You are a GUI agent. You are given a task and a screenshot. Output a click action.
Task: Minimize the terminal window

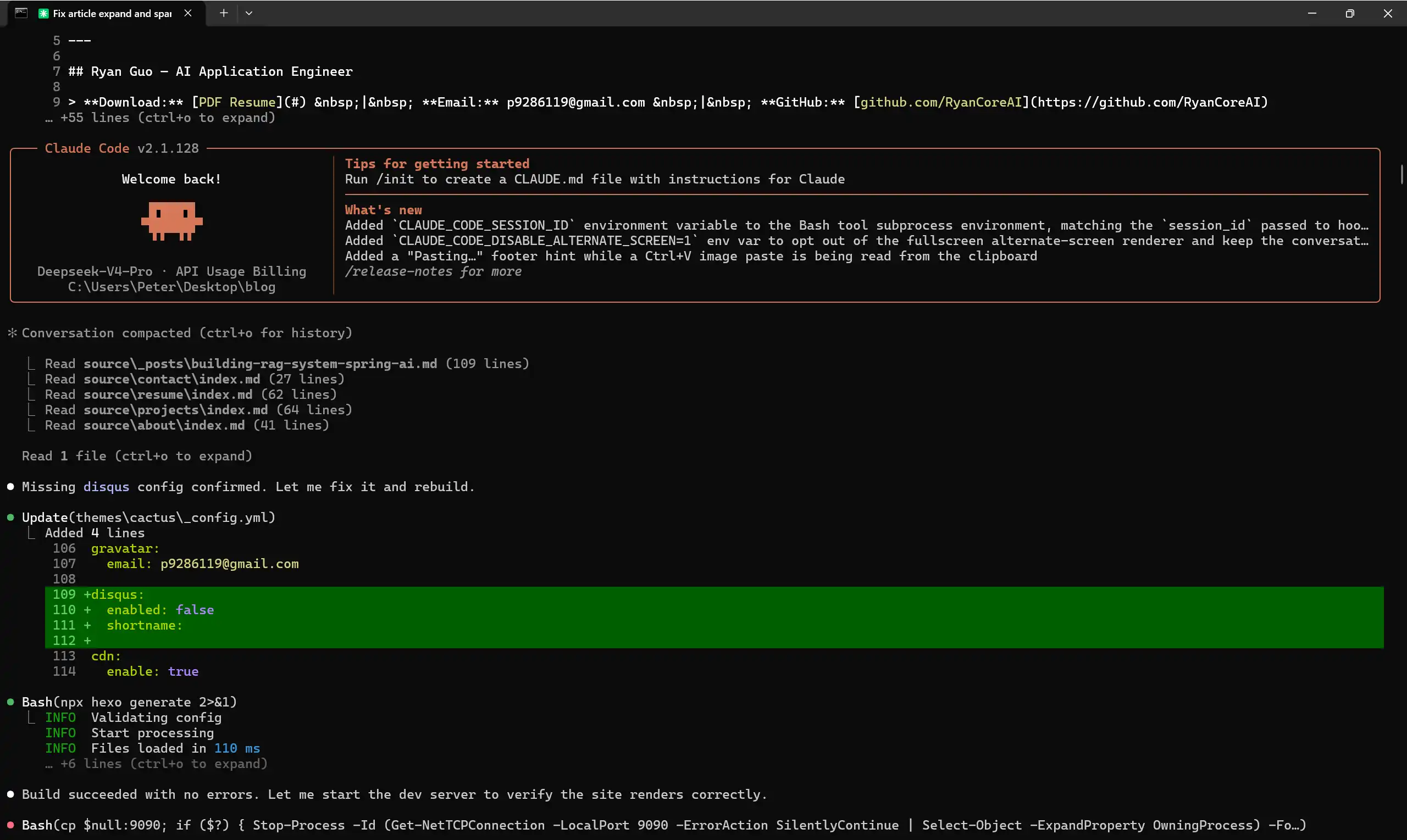[1312, 13]
